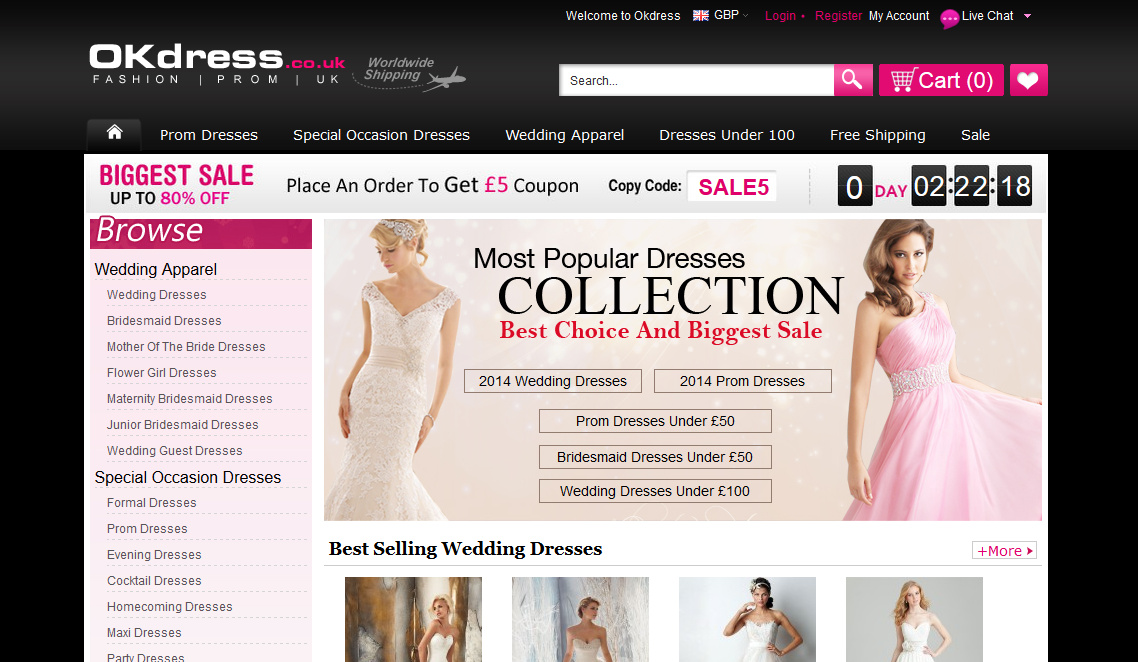Open Dresses Under 100 menu

click(726, 135)
